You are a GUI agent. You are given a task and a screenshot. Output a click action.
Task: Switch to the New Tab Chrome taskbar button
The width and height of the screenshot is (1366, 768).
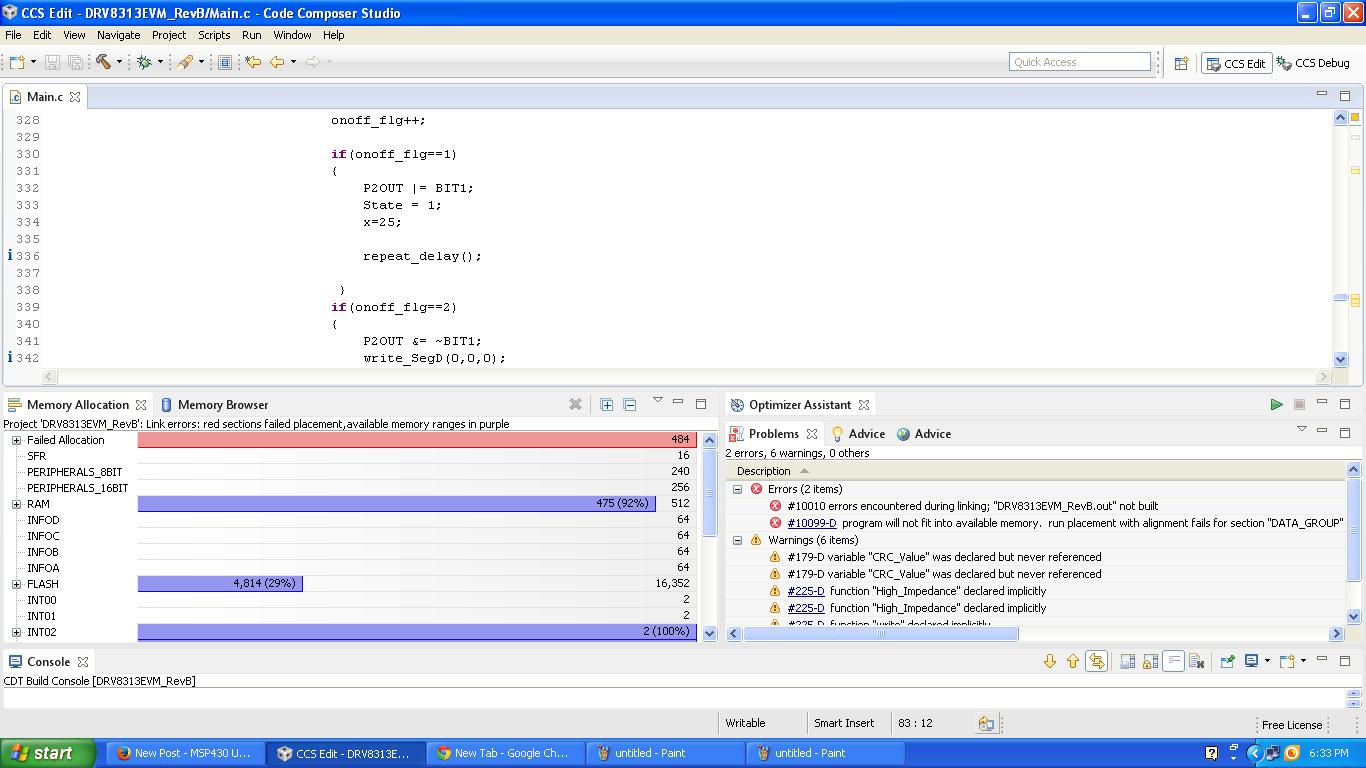pyautogui.click(x=505, y=753)
